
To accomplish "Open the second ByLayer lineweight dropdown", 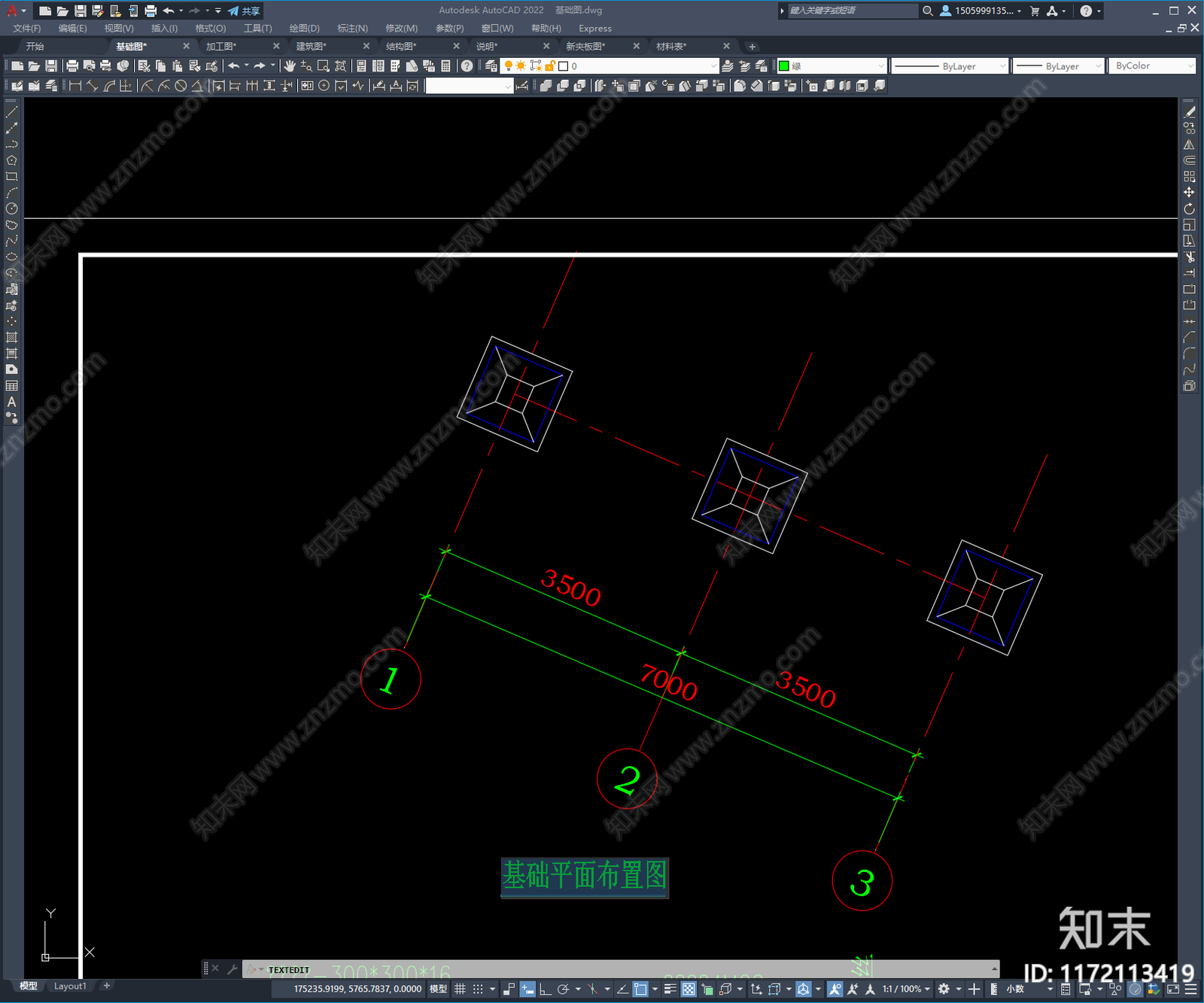I will (x=1059, y=66).
